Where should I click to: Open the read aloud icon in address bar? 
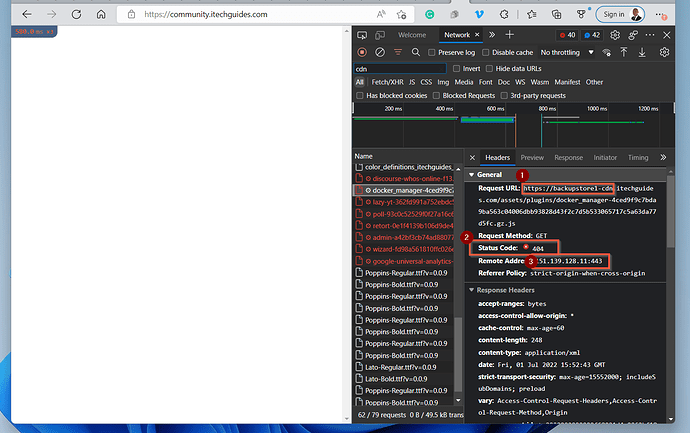coord(381,15)
